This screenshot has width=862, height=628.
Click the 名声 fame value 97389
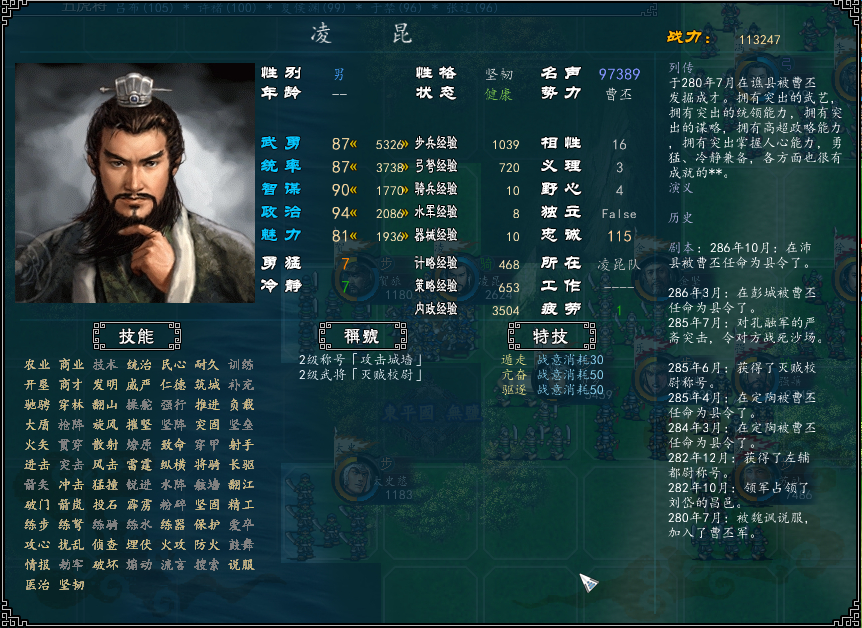(620, 74)
